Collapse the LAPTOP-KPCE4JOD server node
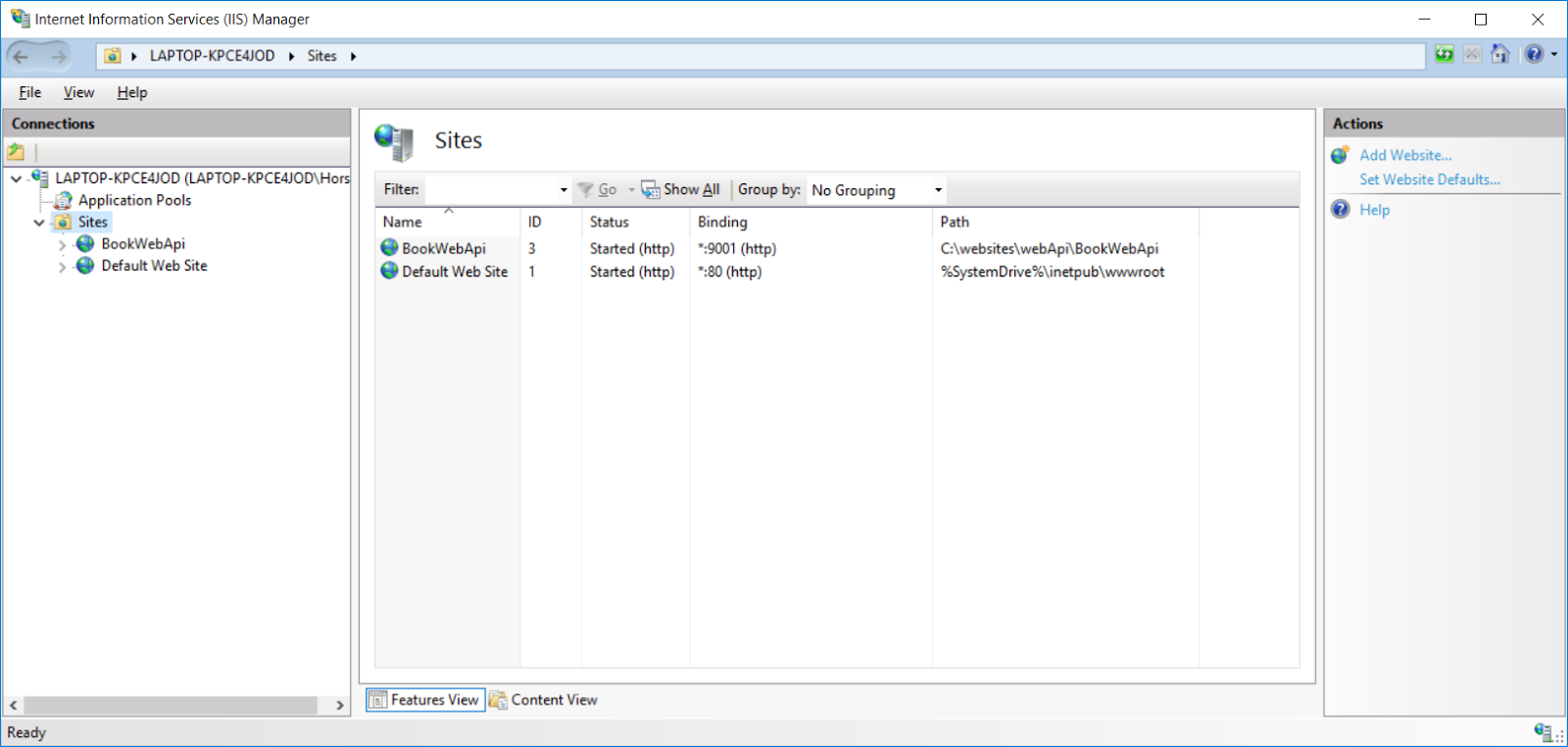Image resolution: width=1568 pixels, height=747 pixels. click(16, 178)
